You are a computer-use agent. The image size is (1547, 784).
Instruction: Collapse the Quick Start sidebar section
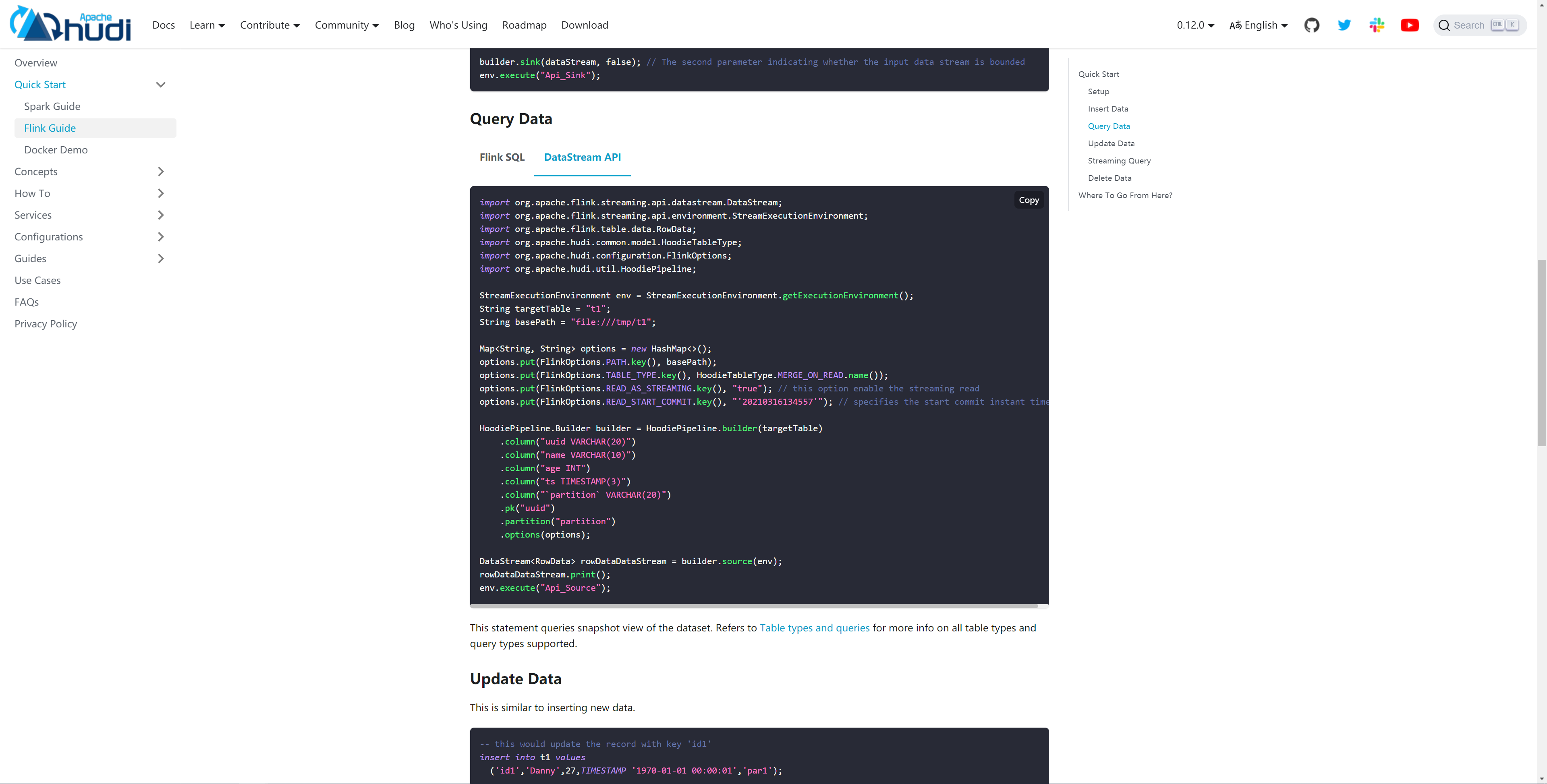tap(160, 85)
